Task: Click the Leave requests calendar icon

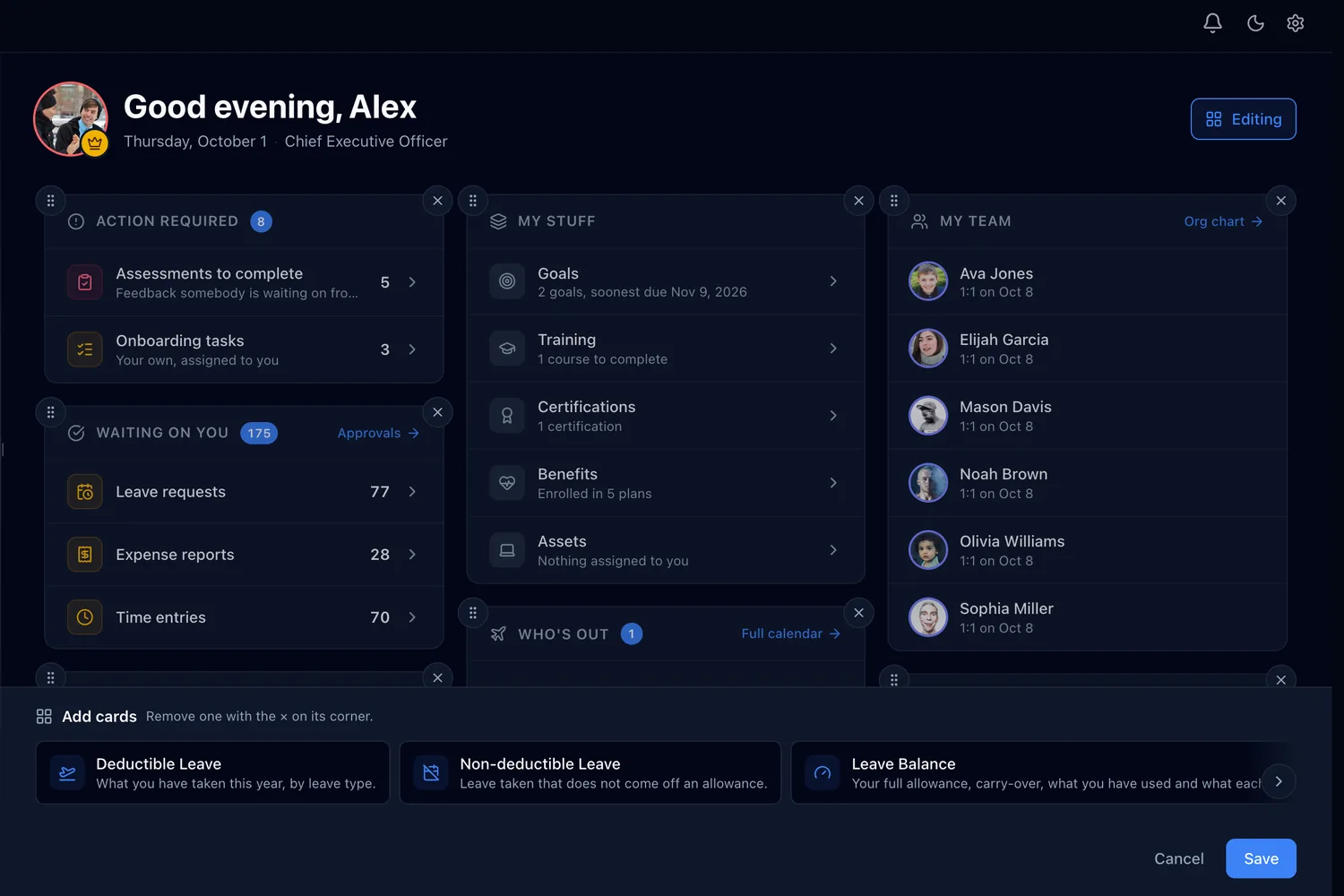Action: point(85,492)
